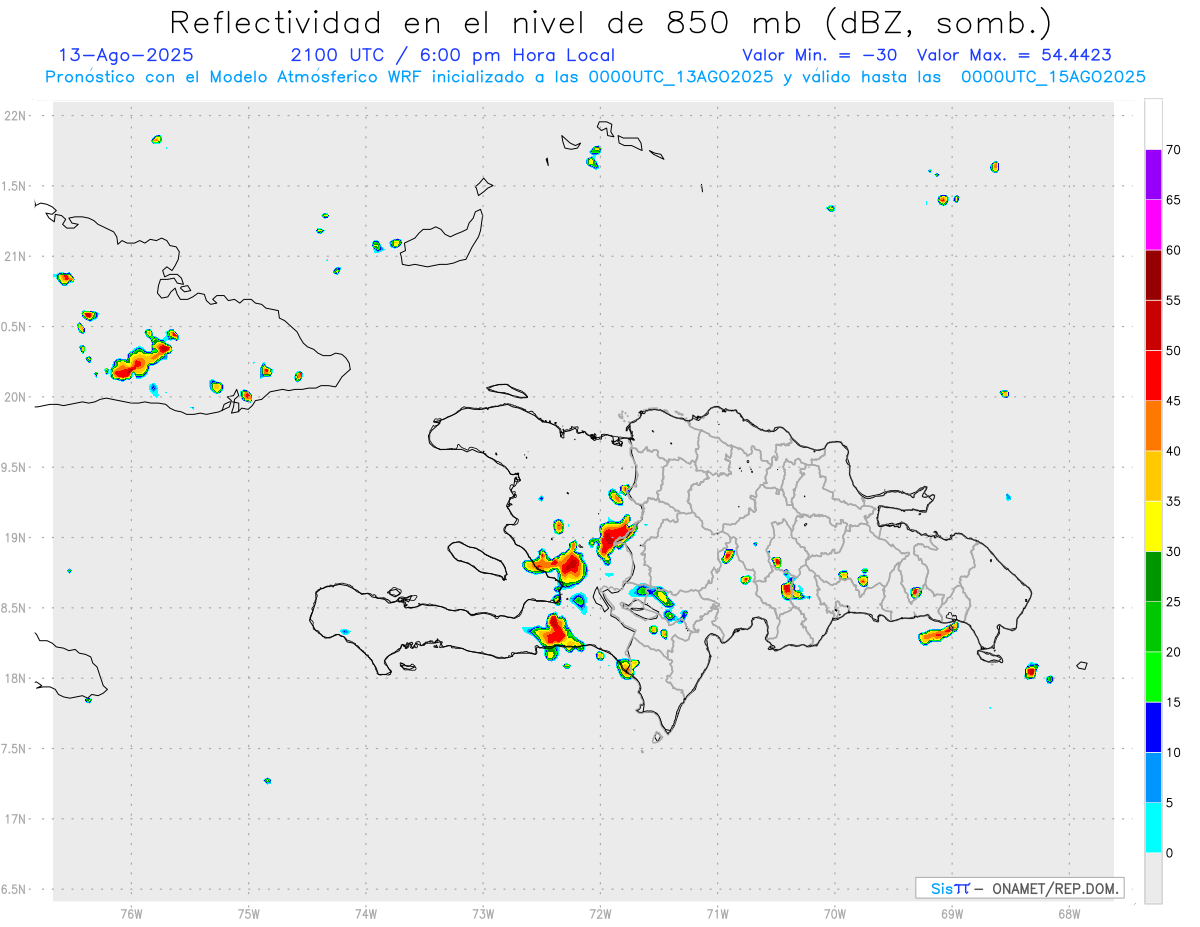The image size is (1200, 927).
Task: Click the dark green 25–30 dBZ colorbar segment
Action: [x=1153, y=576]
